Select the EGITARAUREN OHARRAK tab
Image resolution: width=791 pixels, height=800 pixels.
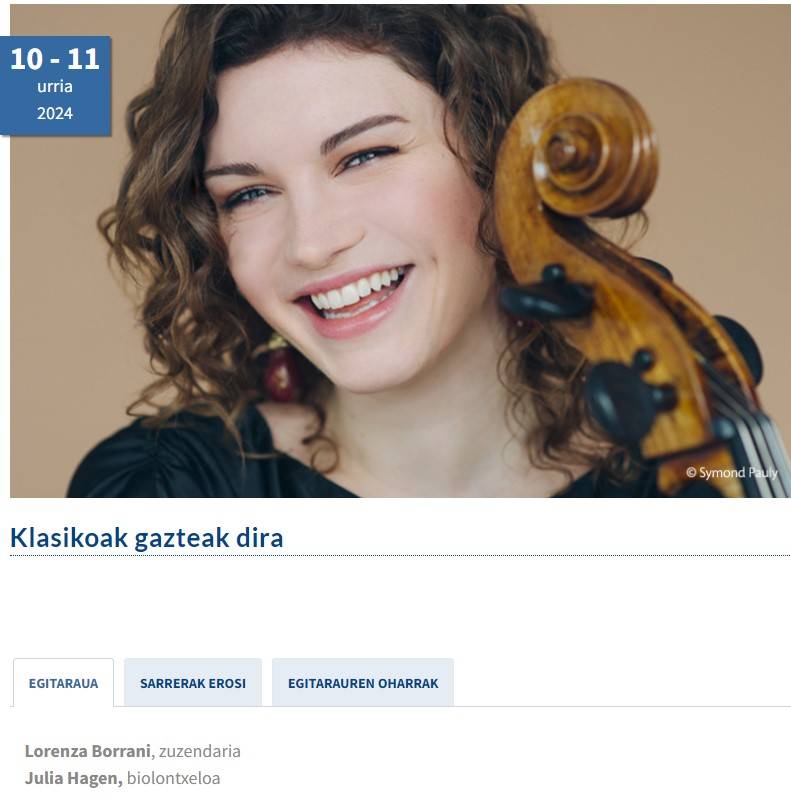coord(363,683)
